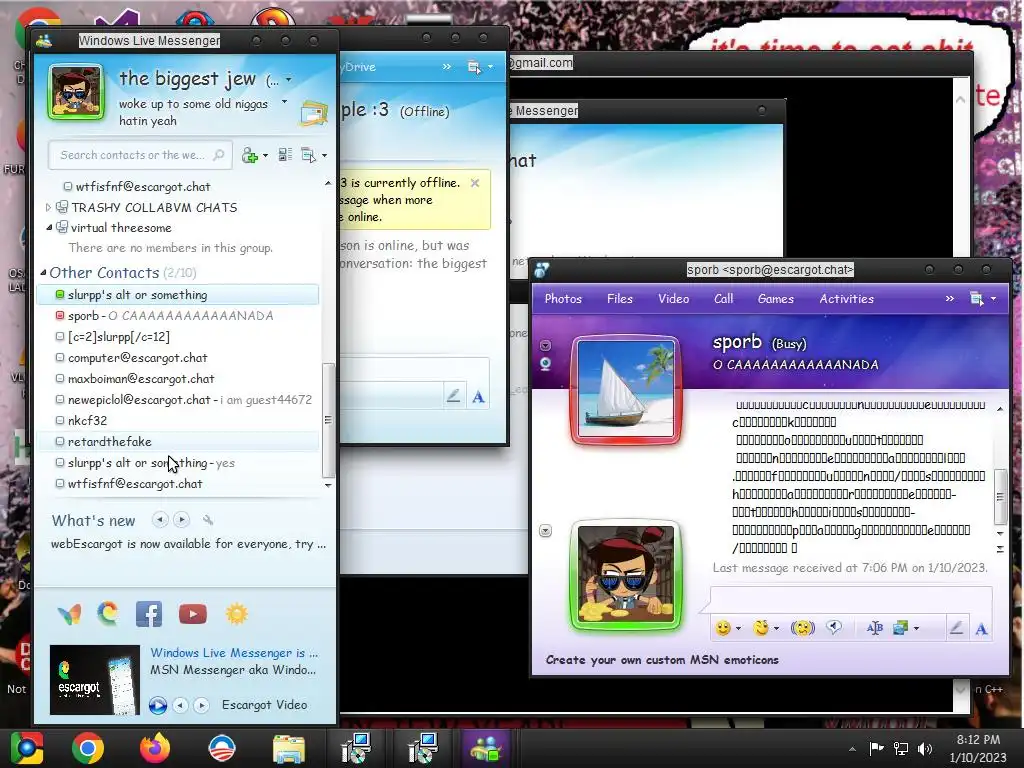This screenshot has height=768, width=1024.
Task: Select contact maxboiman@escargot.chat
Action: (141, 379)
